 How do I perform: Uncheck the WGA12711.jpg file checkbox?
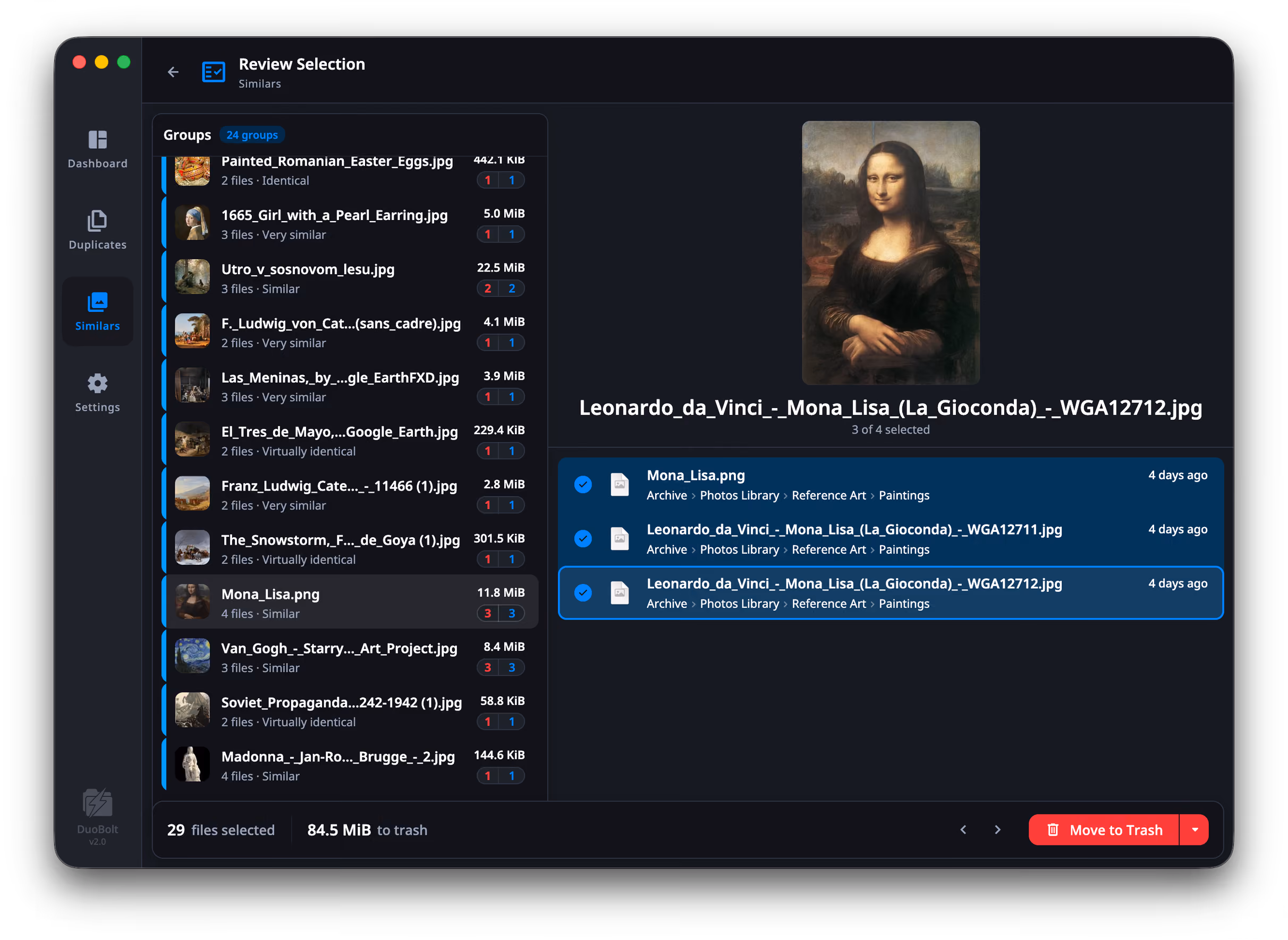tap(583, 539)
